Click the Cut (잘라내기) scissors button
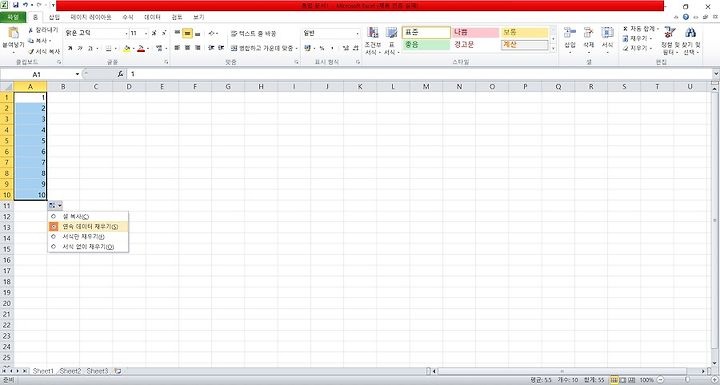This screenshot has height=385, width=720. (x=43, y=30)
